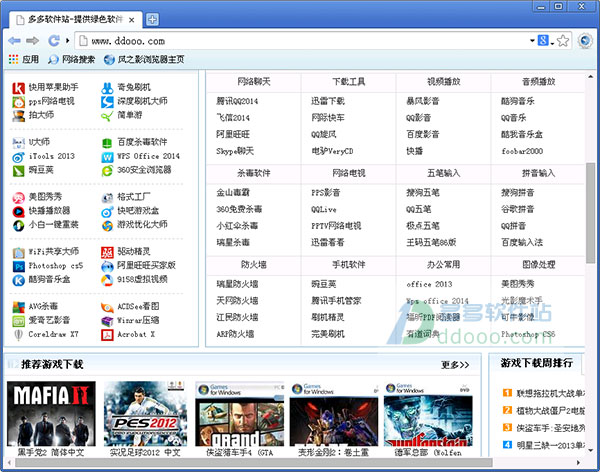Click the pps网络电视 icon
600x472 pixels.
[18, 102]
